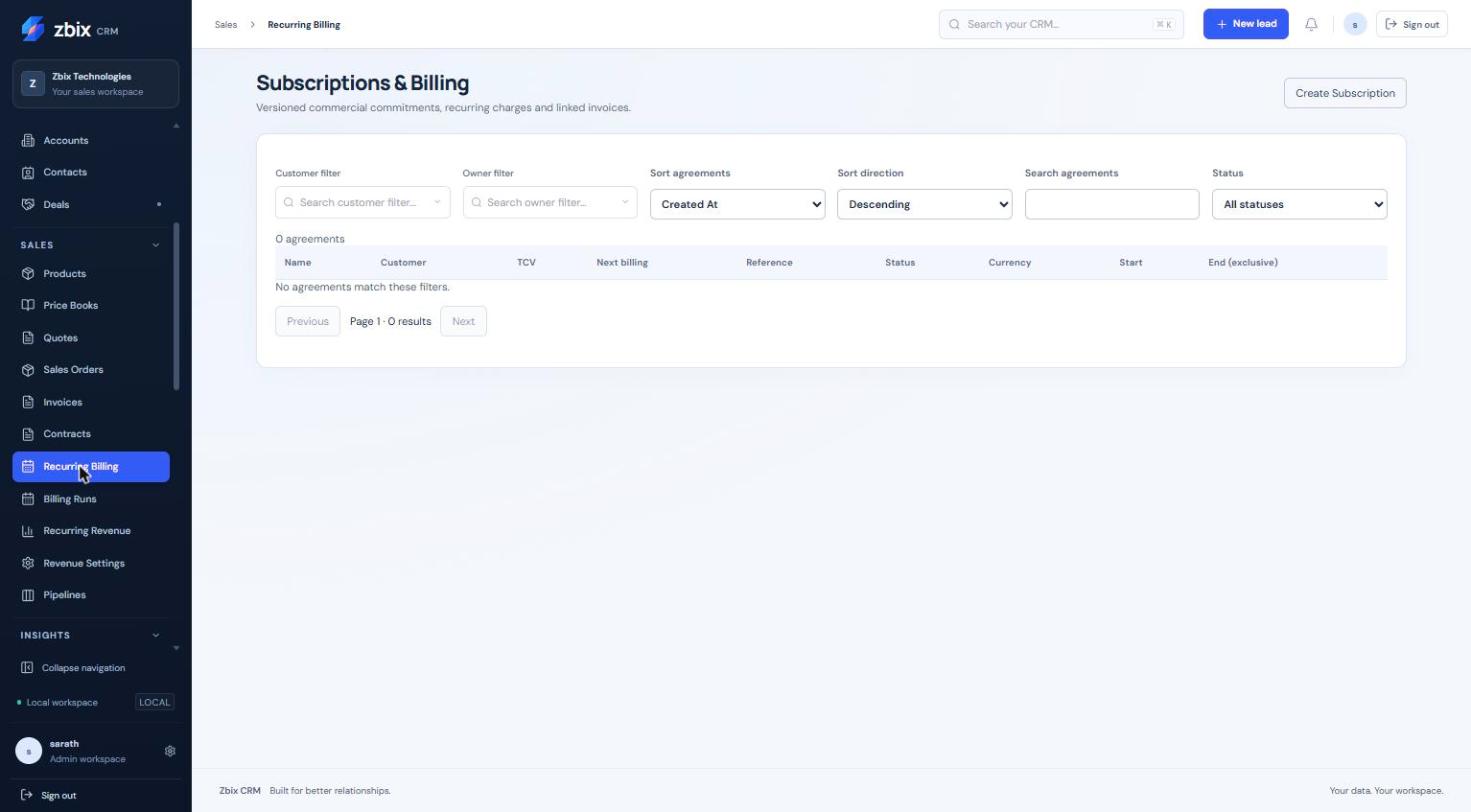The height and width of the screenshot is (812, 1471).
Task: Open Sort agreements dropdown
Action: click(738, 204)
